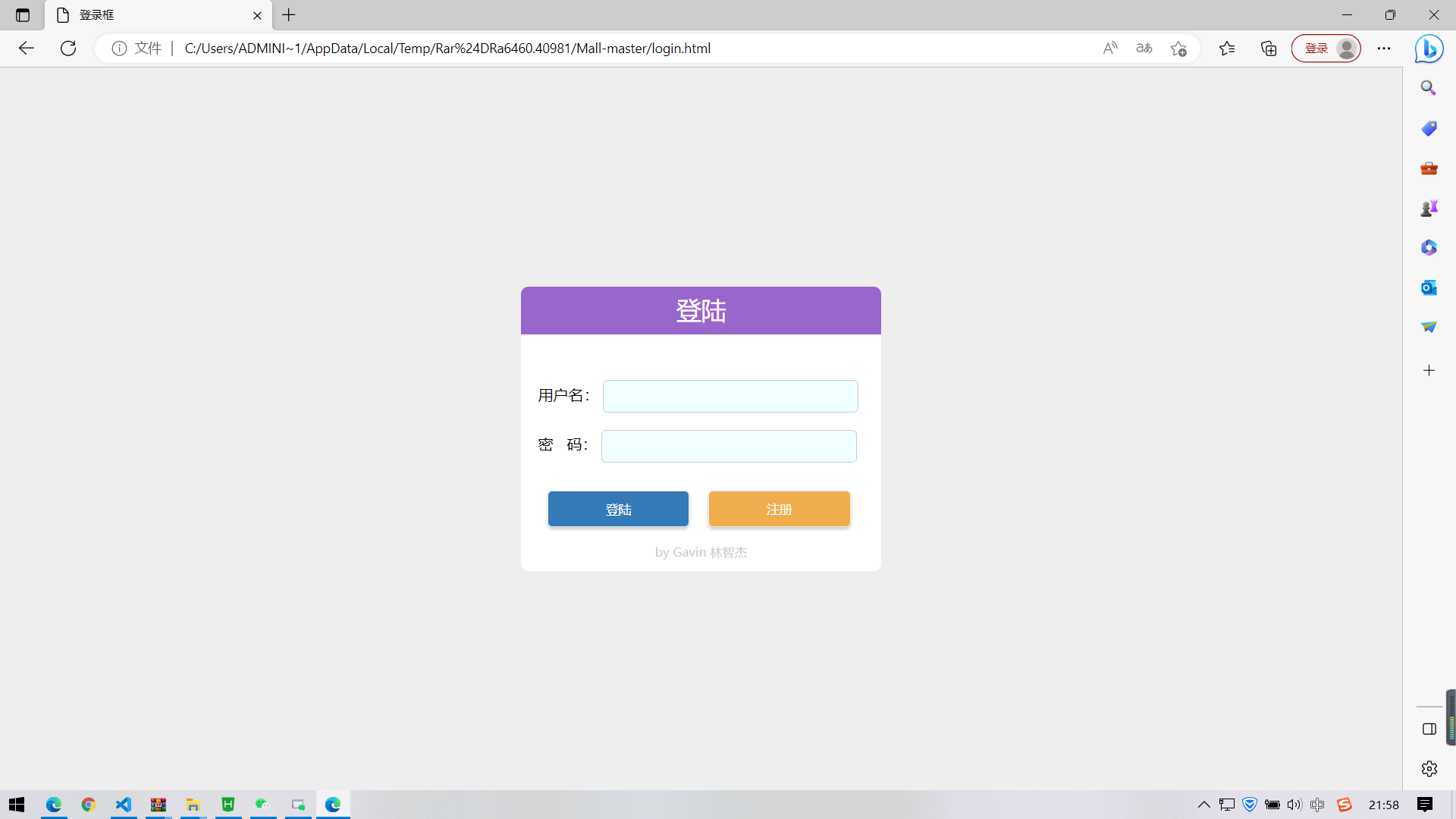Viewport: 1456px width, 819px height.
Task: Focus the 密码 input field
Action: 729,446
